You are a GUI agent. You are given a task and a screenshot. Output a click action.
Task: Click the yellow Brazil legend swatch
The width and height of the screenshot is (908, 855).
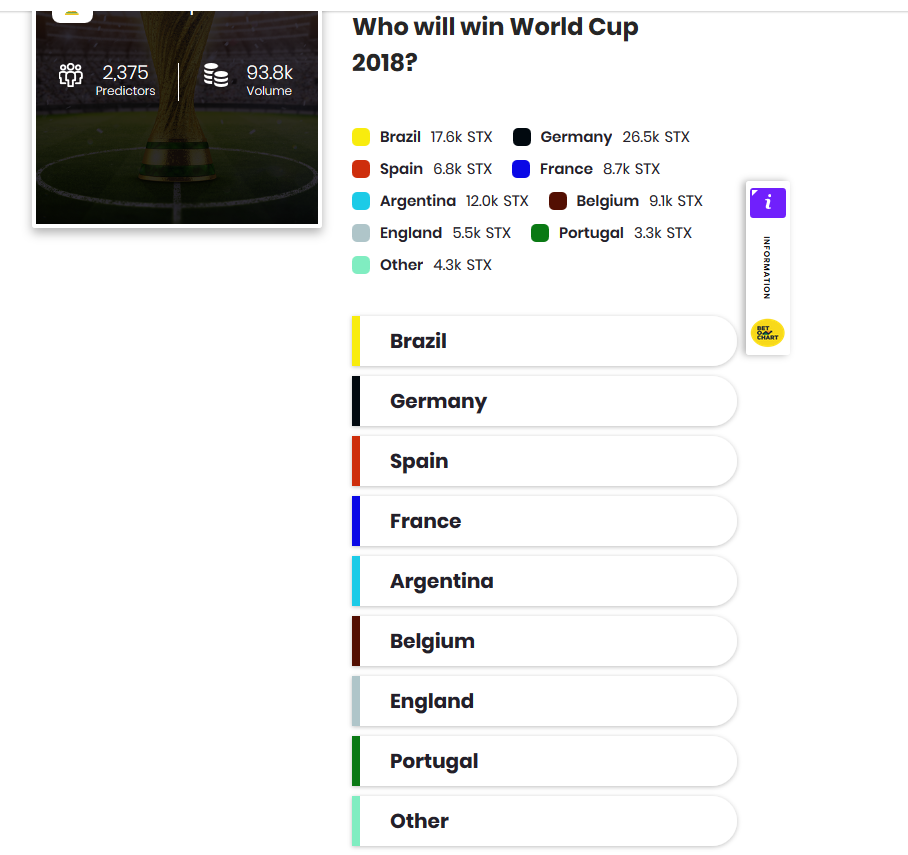coord(361,137)
